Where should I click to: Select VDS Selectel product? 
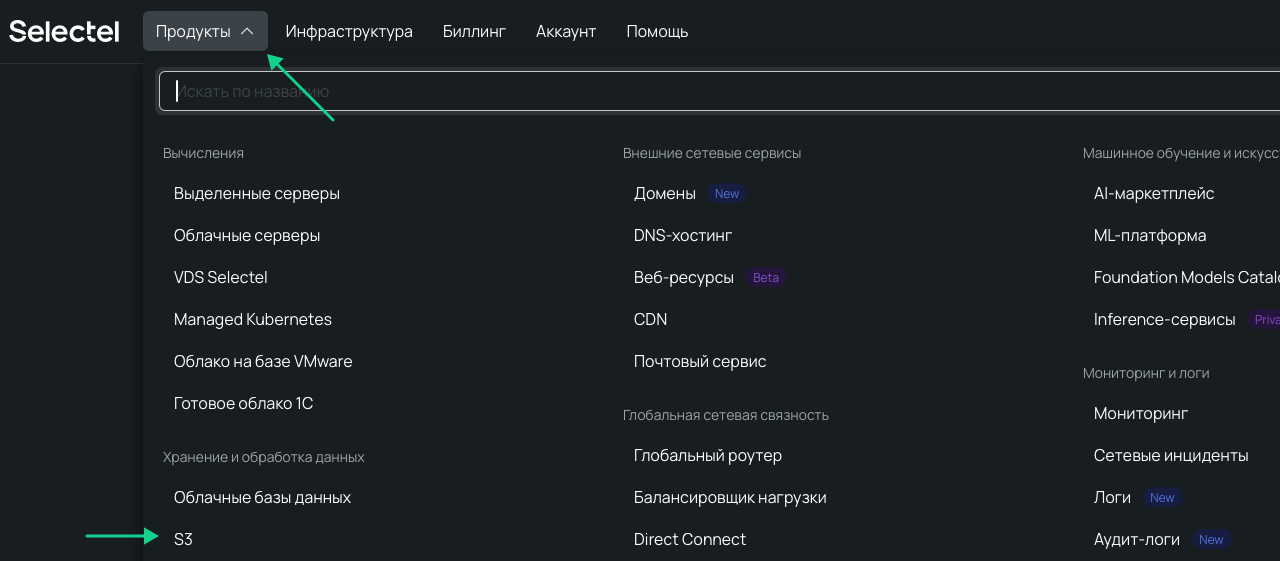click(x=221, y=277)
